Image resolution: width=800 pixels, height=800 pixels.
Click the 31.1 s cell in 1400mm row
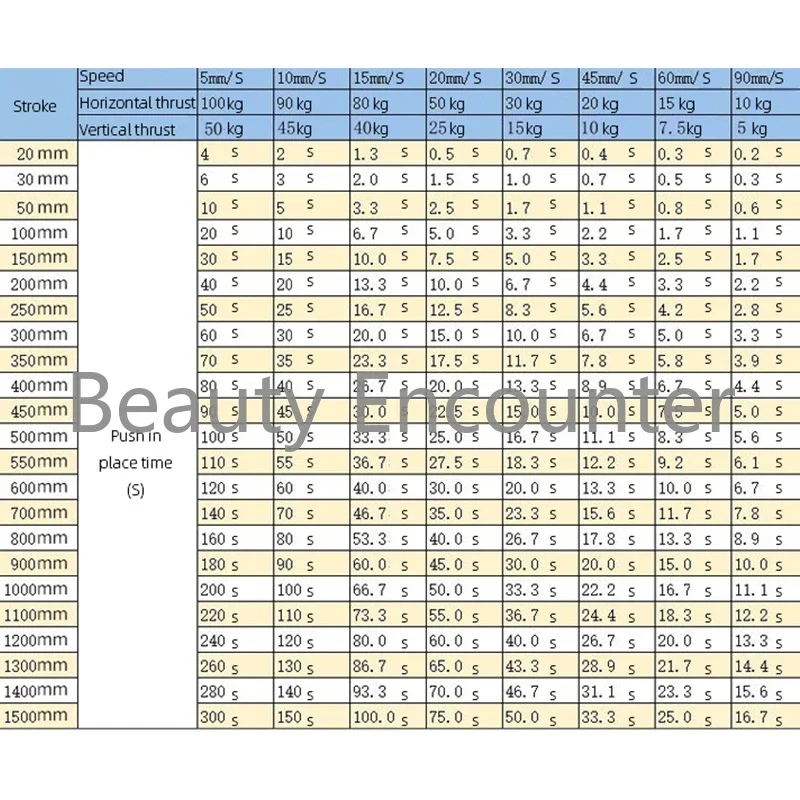coord(616,691)
